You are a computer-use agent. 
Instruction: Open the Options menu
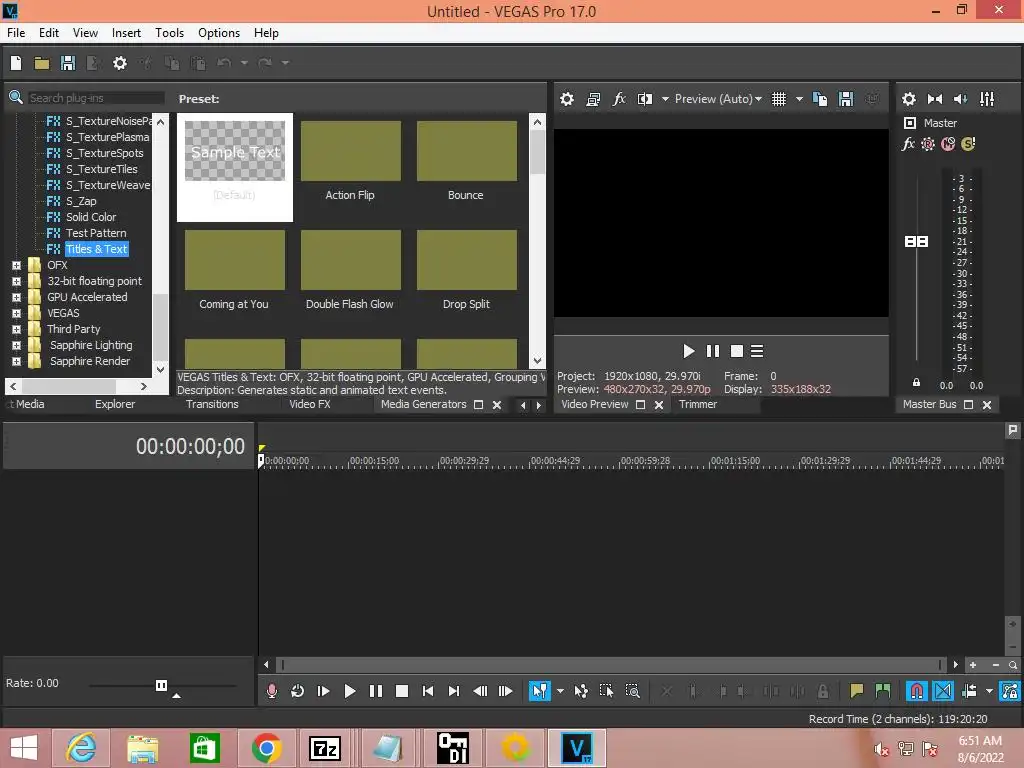tap(219, 33)
